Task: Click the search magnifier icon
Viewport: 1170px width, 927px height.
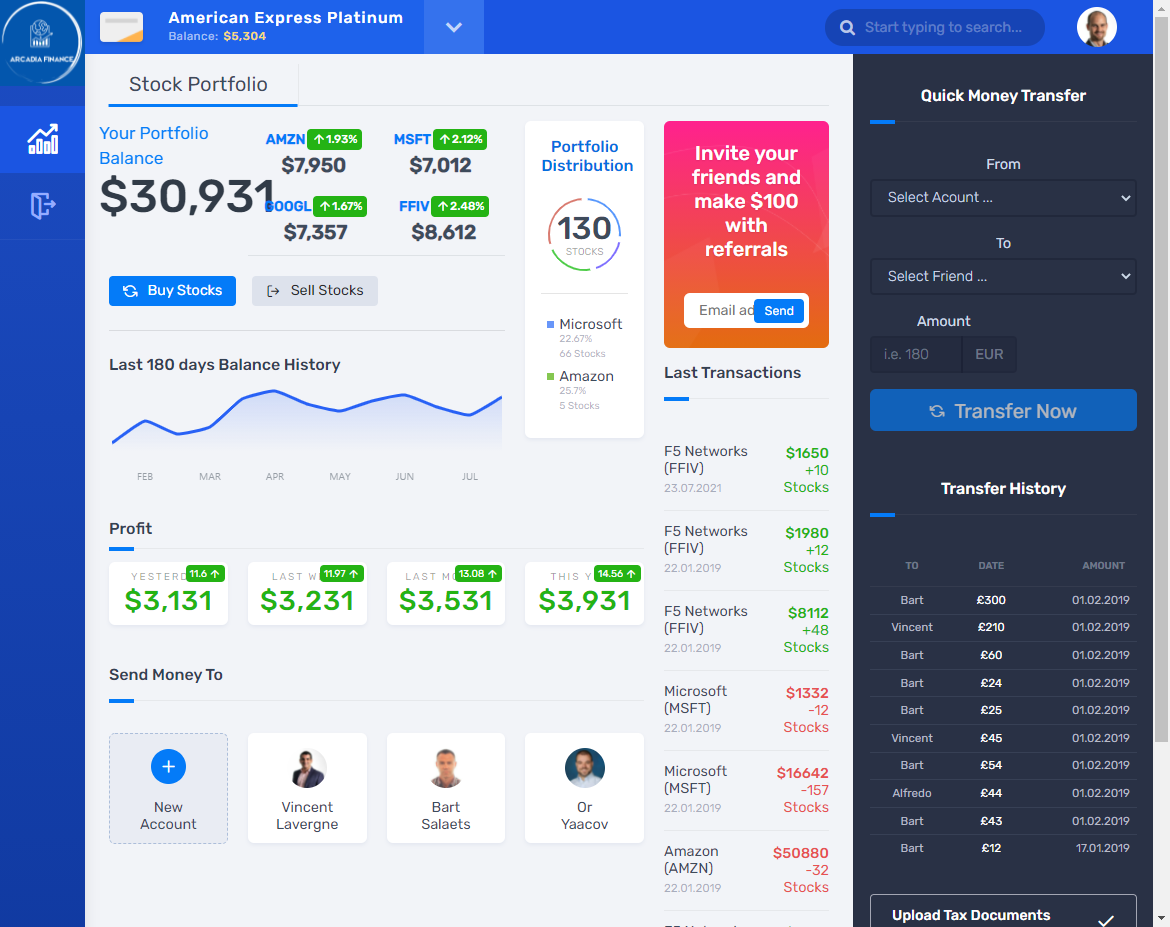Action: click(x=847, y=28)
